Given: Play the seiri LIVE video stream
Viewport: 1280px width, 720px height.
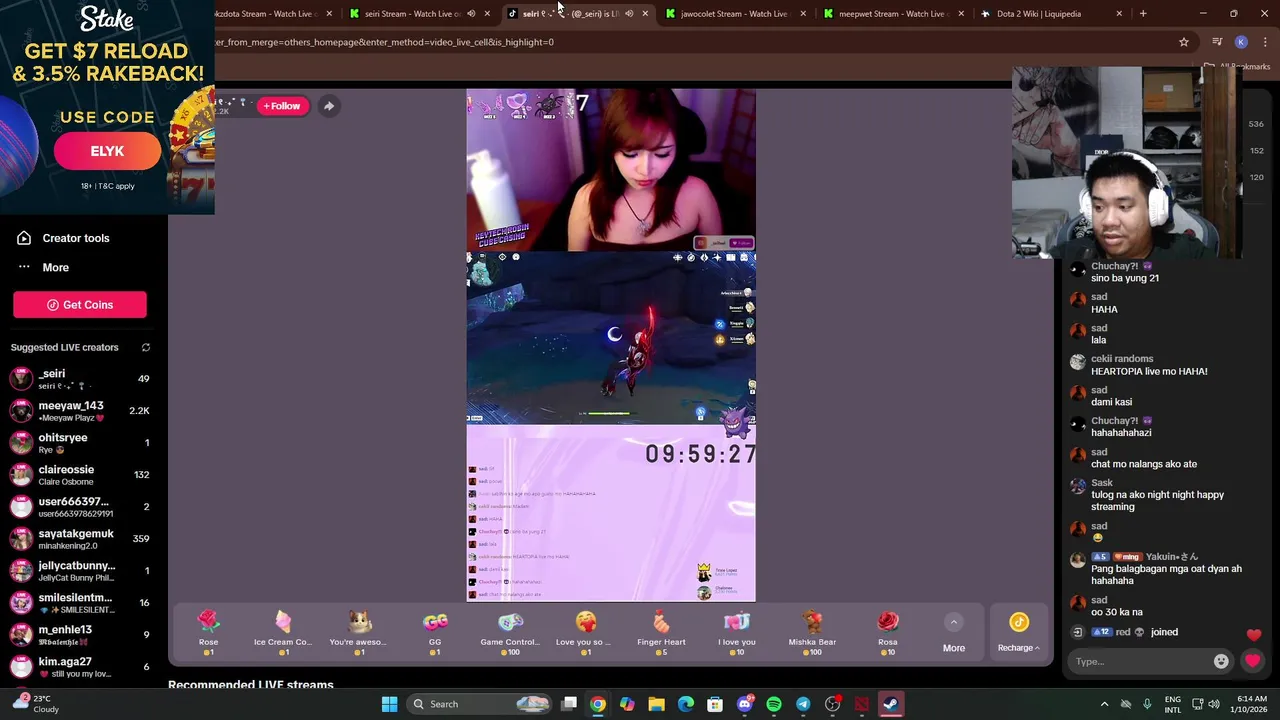Looking at the screenshot, I should pos(611,345).
